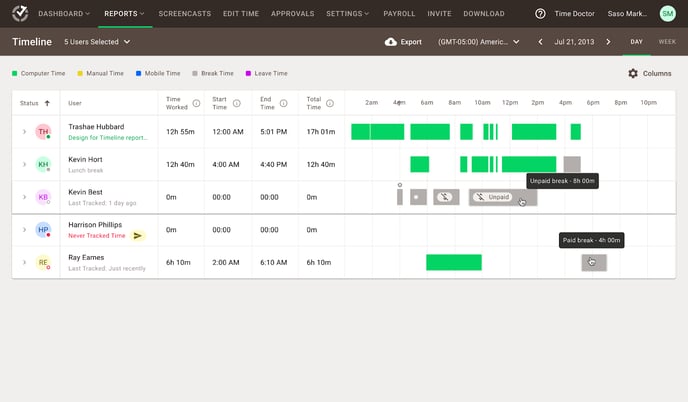Open the Settings dropdown menu

pyautogui.click(x=348, y=14)
